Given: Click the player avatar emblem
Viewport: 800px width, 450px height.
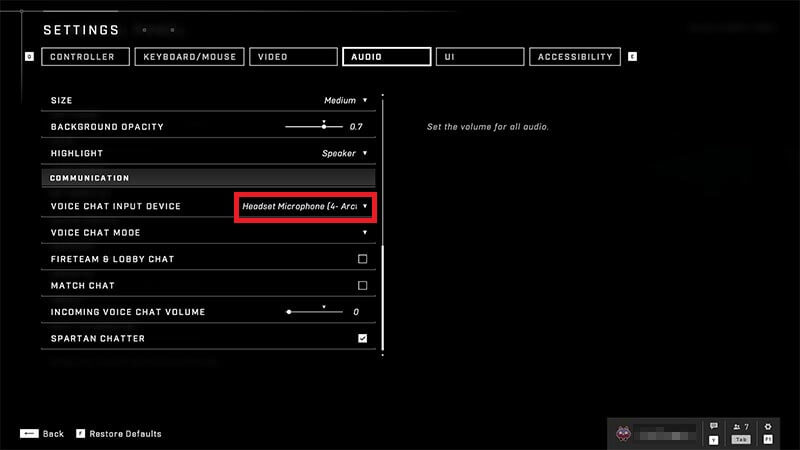Looking at the screenshot, I should [623, 434].
